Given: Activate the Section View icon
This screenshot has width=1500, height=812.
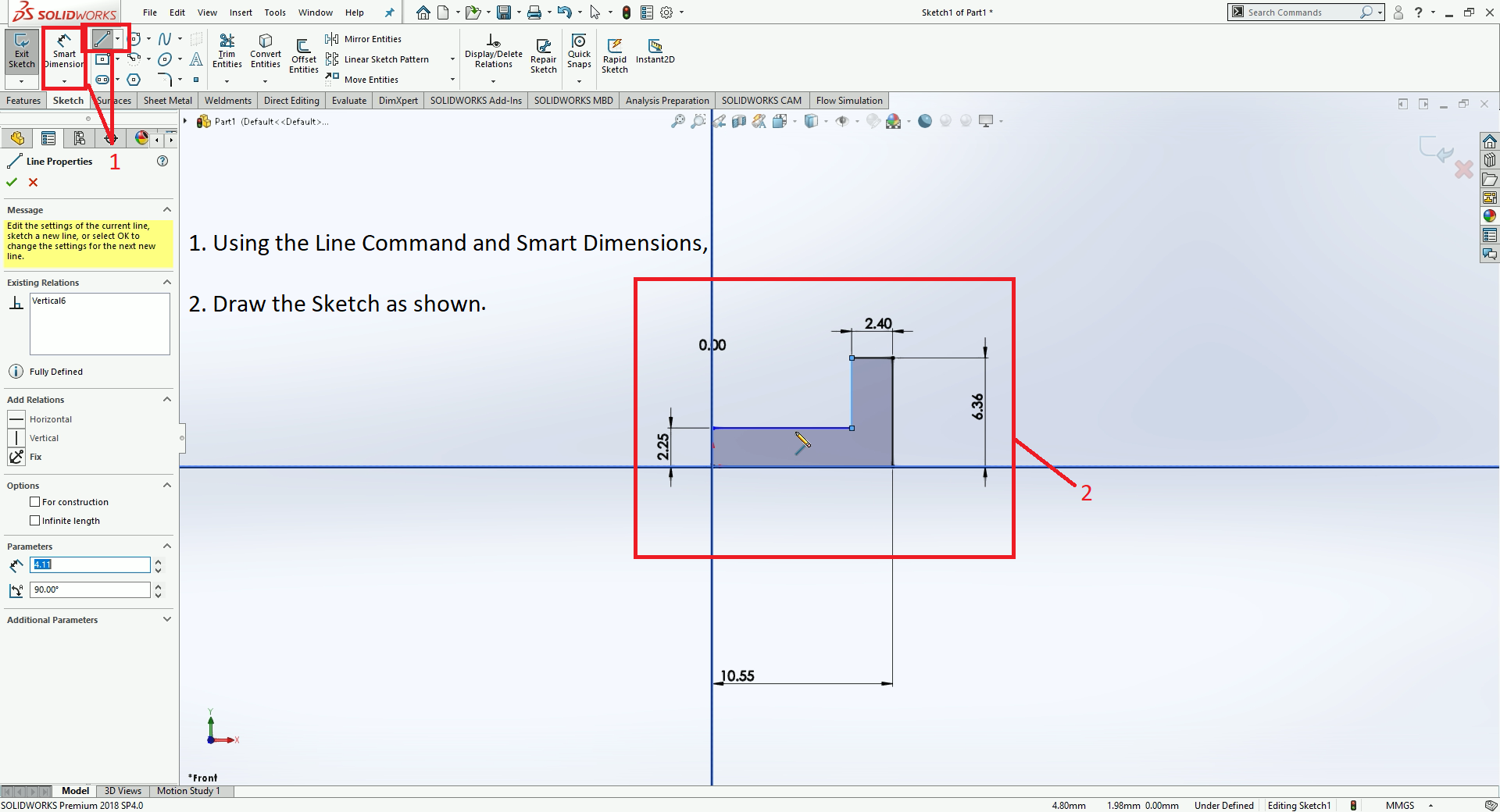Looking at the screenshot, I should 739,121.
